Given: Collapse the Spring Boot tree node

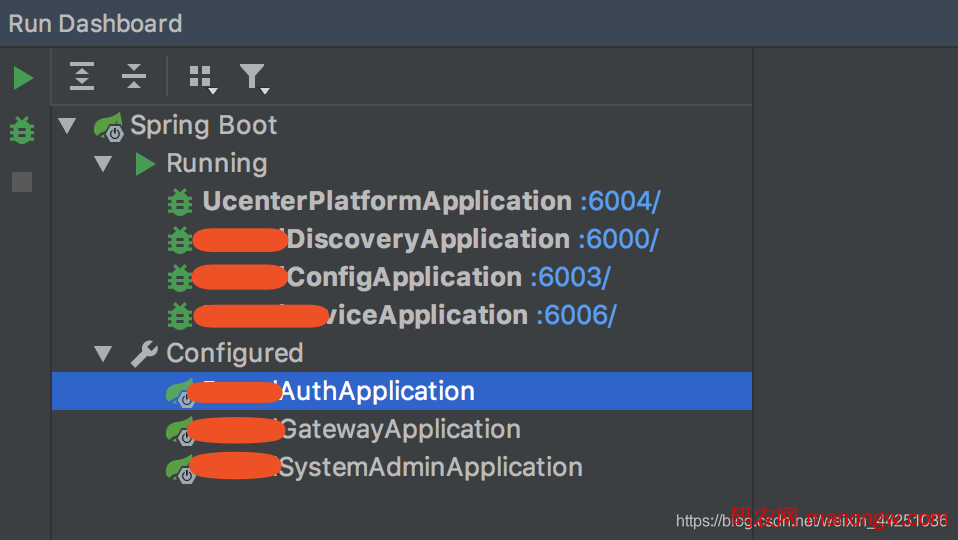Looking at the screenshot, I should pyautogui.click(x=67, y=126).
